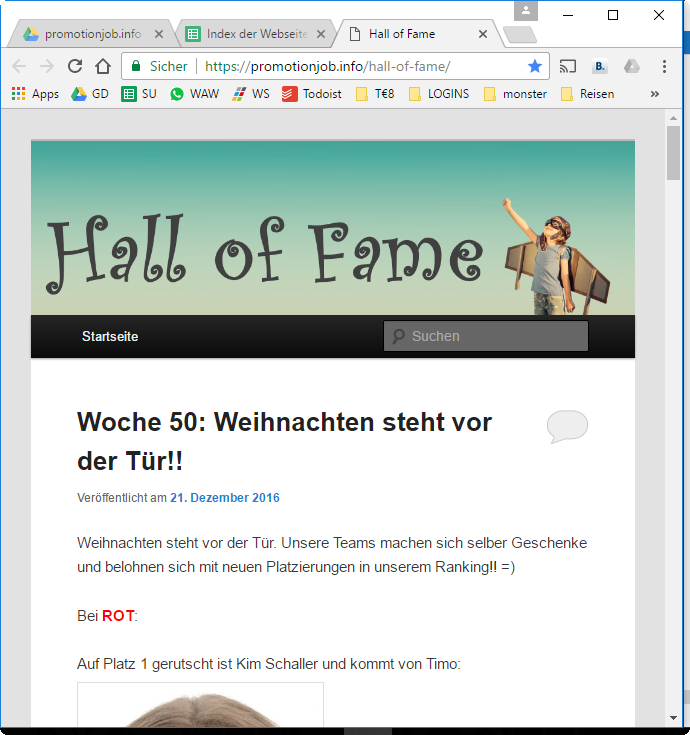
Task: Click the comment speech bubble icon
Action: pyautogui.click(x=567, y=427)
